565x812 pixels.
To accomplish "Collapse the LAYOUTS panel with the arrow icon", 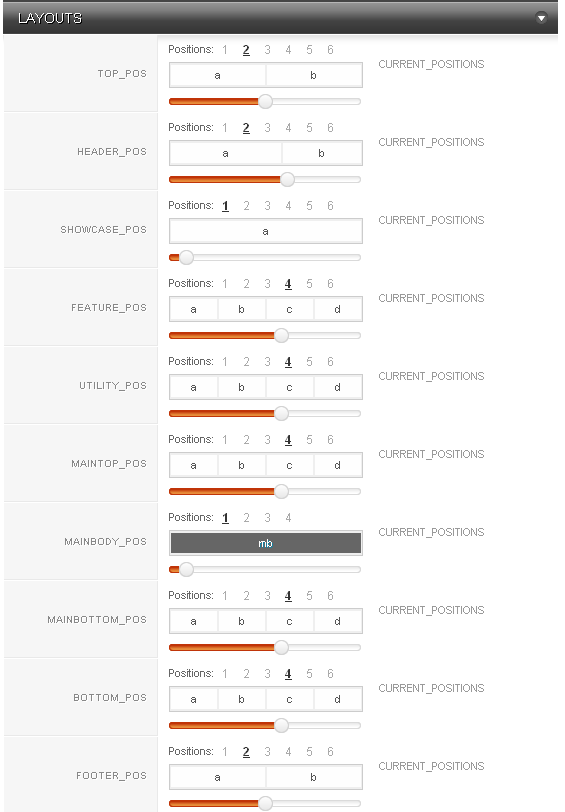I will point(541,18).
